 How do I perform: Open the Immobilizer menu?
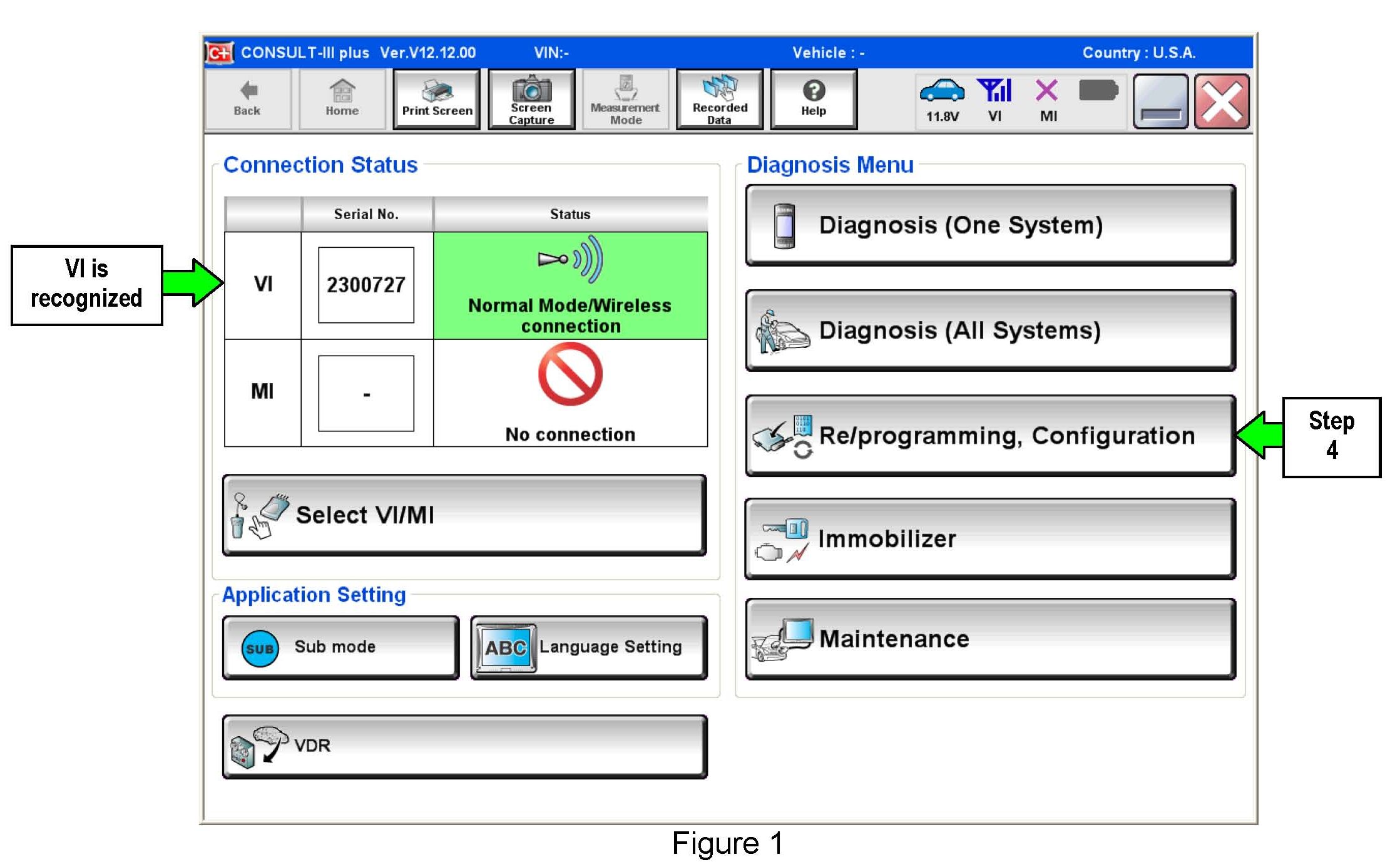(x=990, y=539)
